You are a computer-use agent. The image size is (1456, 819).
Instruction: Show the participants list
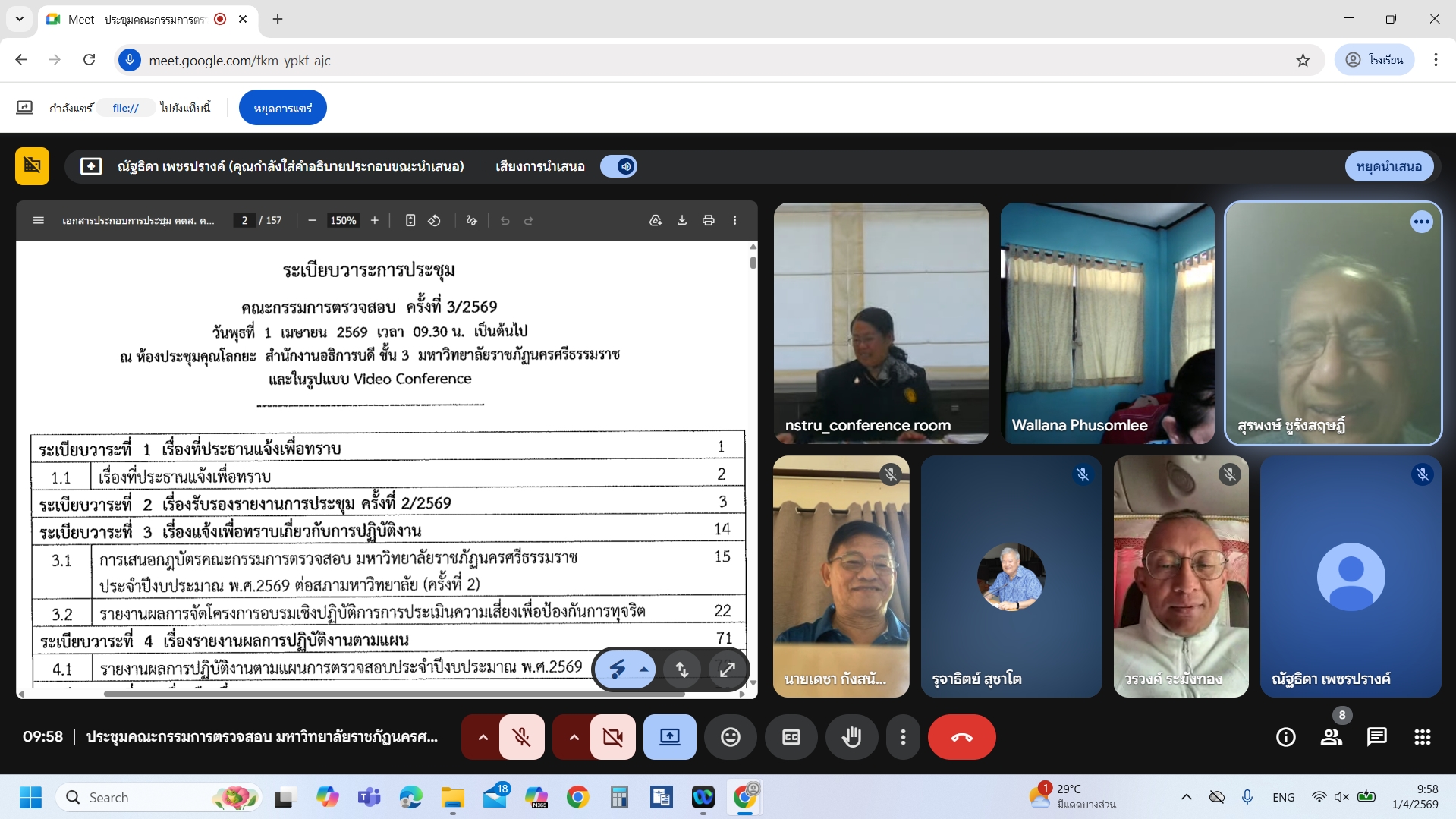1331,736
